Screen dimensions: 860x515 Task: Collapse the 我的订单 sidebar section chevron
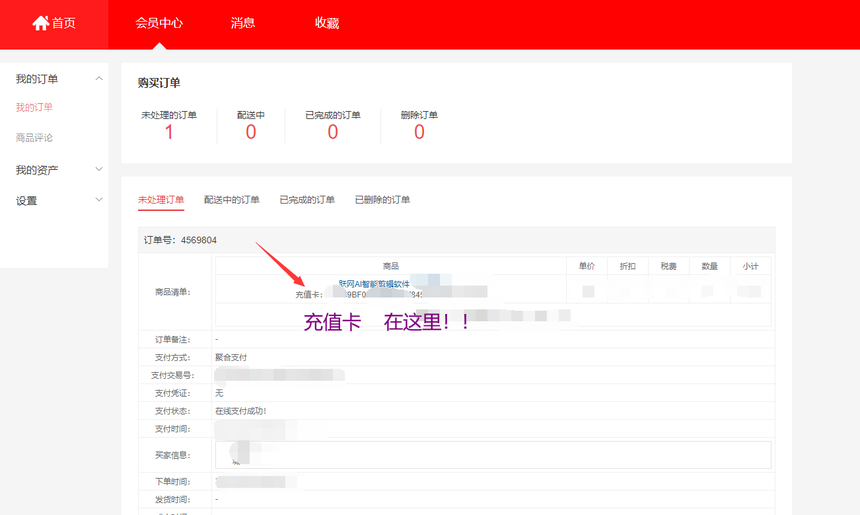click(98, 78)
